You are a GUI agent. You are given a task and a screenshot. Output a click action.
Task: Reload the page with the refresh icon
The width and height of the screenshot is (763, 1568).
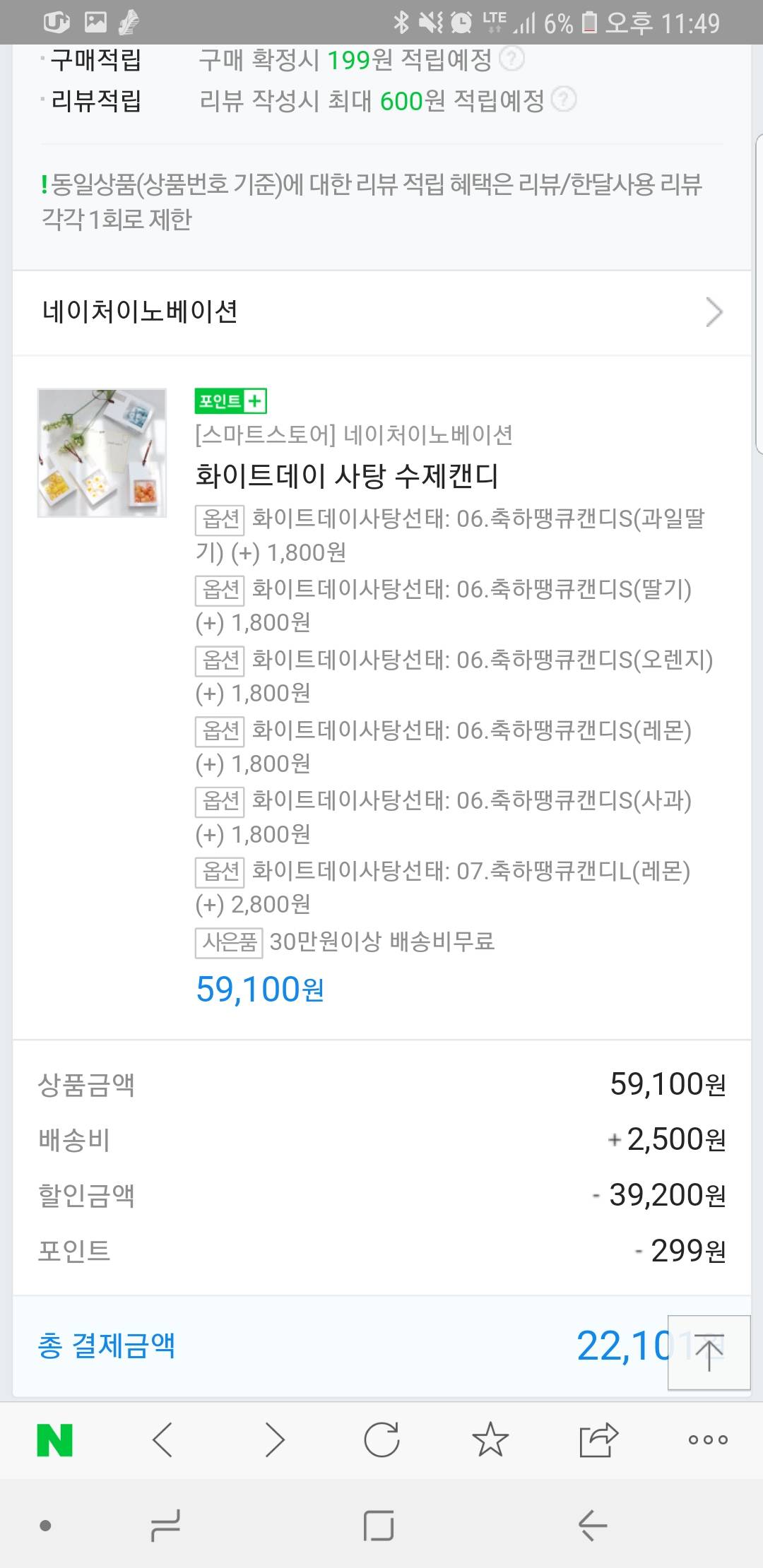pos(381,1440)
